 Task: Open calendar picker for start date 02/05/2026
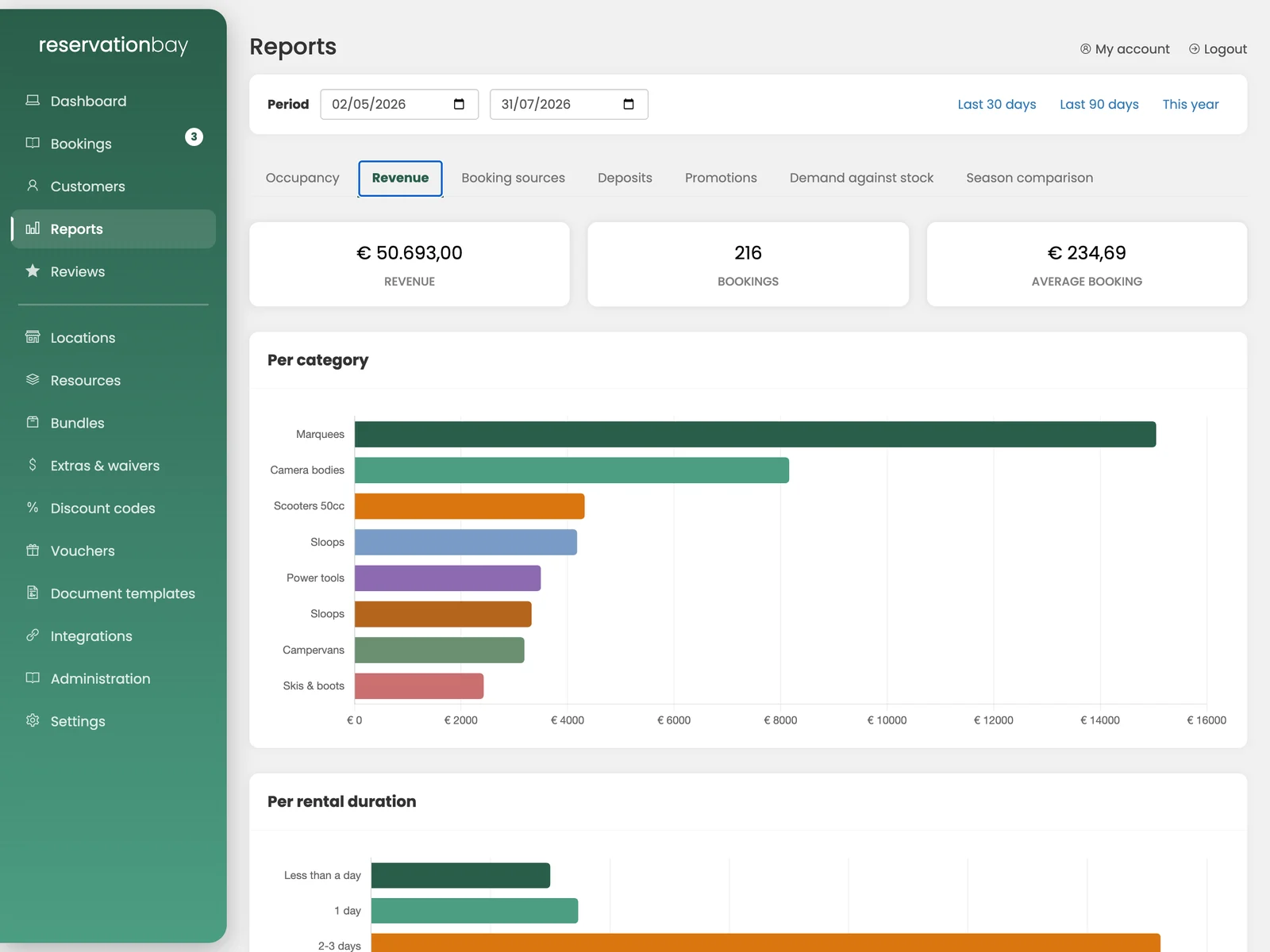459,104
